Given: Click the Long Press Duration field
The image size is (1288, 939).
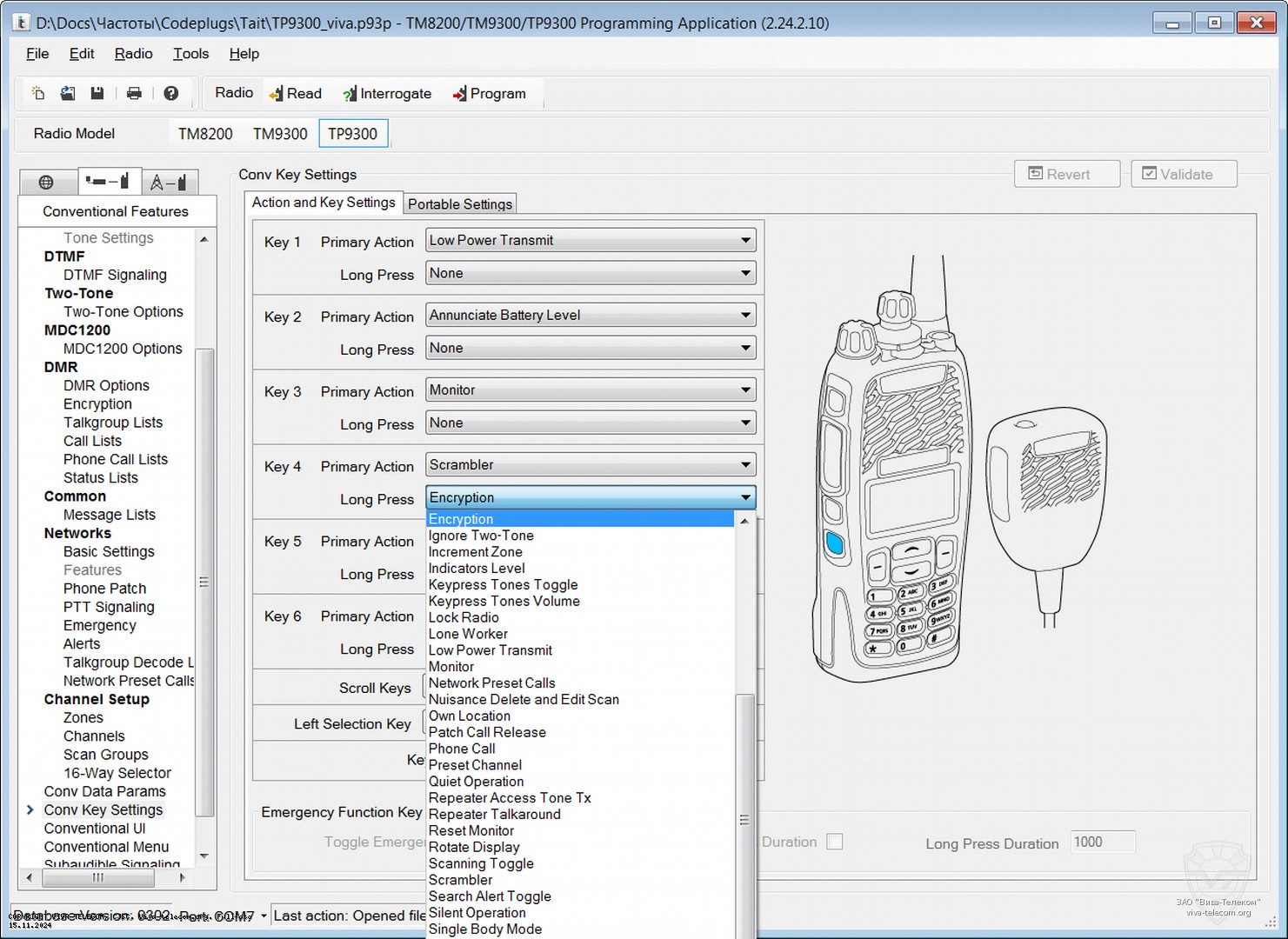Looking at the screenshot, I should tap(1102, 842).
